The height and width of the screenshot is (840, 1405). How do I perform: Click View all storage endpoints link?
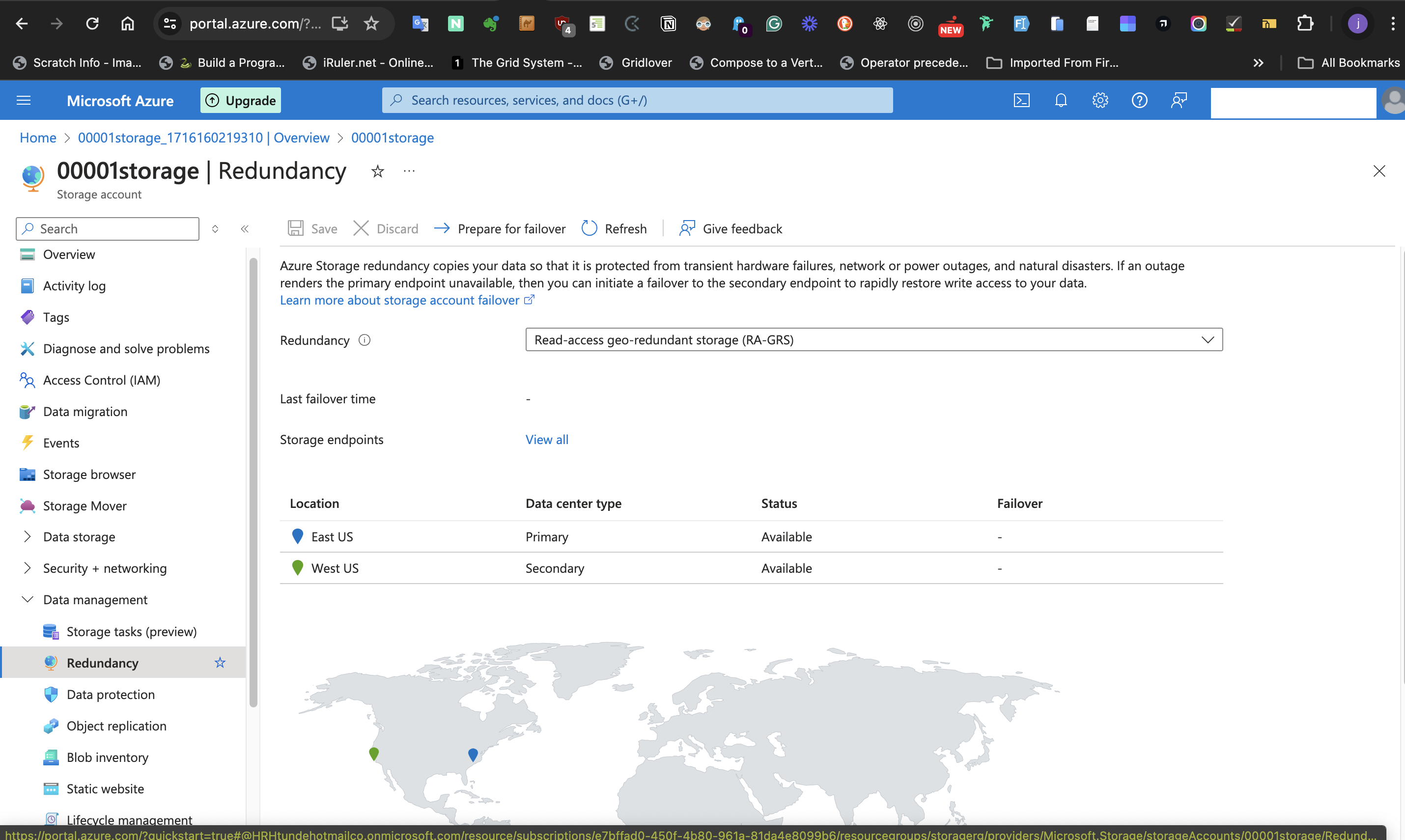546,439
